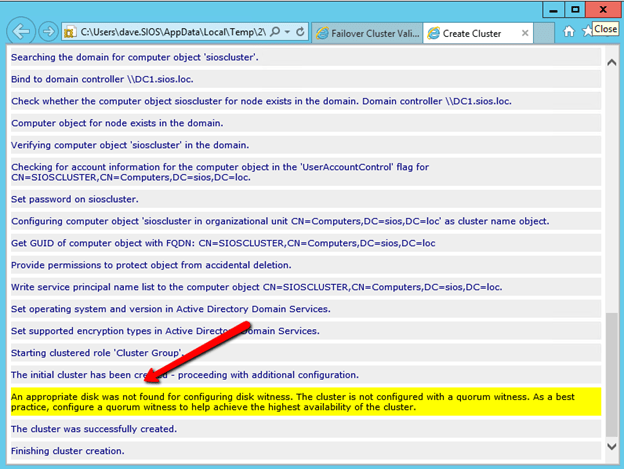624x469 pixels.
Task: Click the yellow highlighted disk witness warning
Action: (x=300, y=401)
